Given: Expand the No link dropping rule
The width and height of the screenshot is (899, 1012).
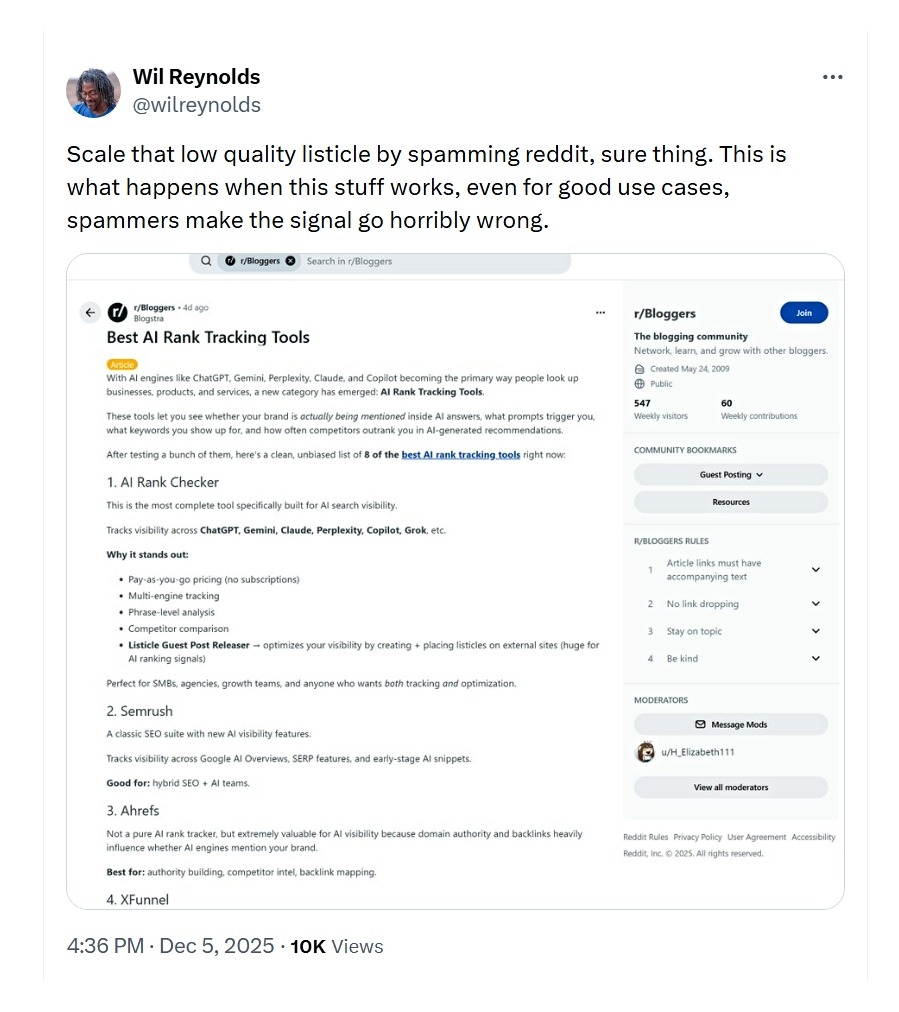Looking at the screenshot, I should (x=815, y=604).
